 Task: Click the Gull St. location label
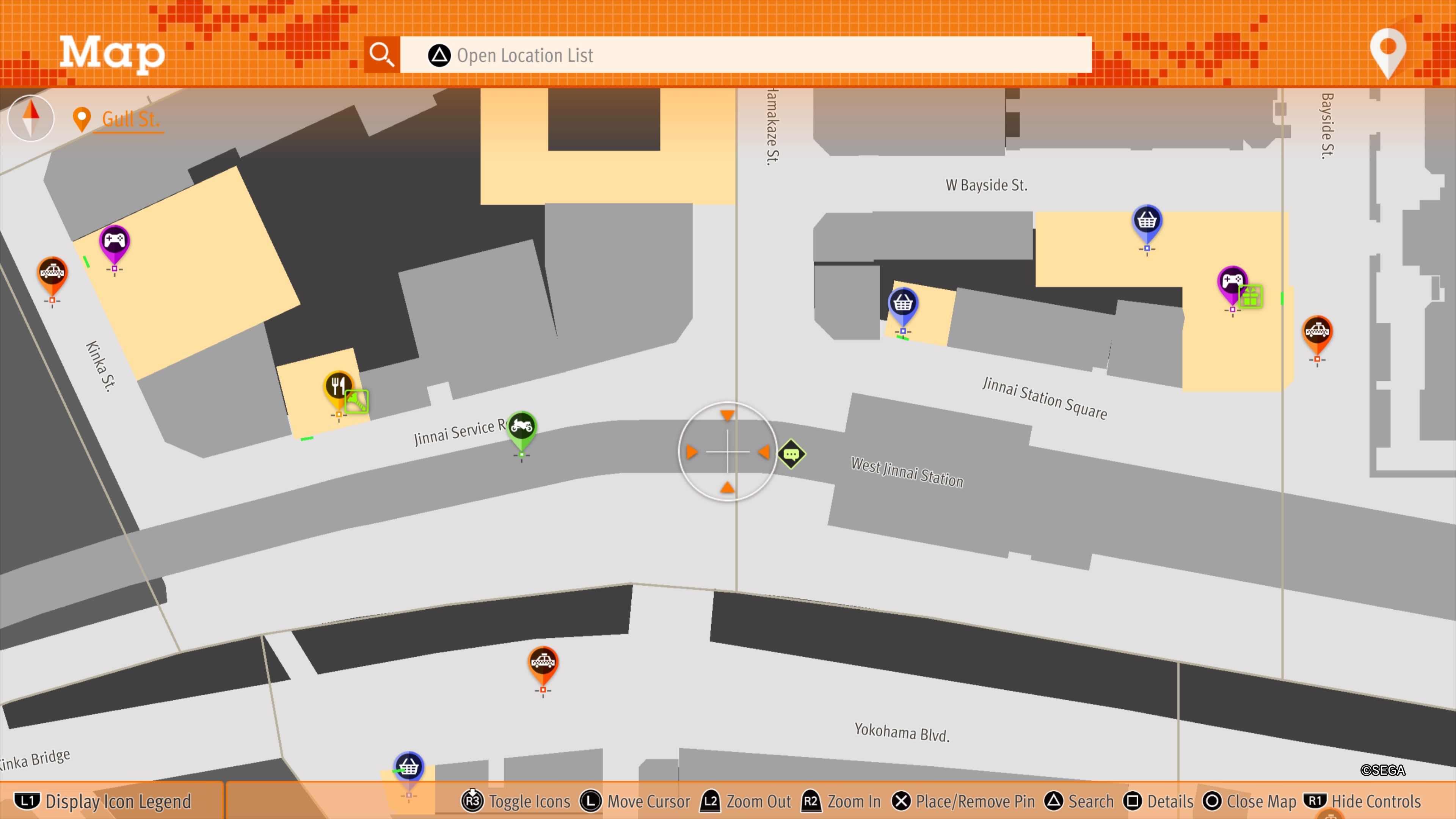point(130,119)
